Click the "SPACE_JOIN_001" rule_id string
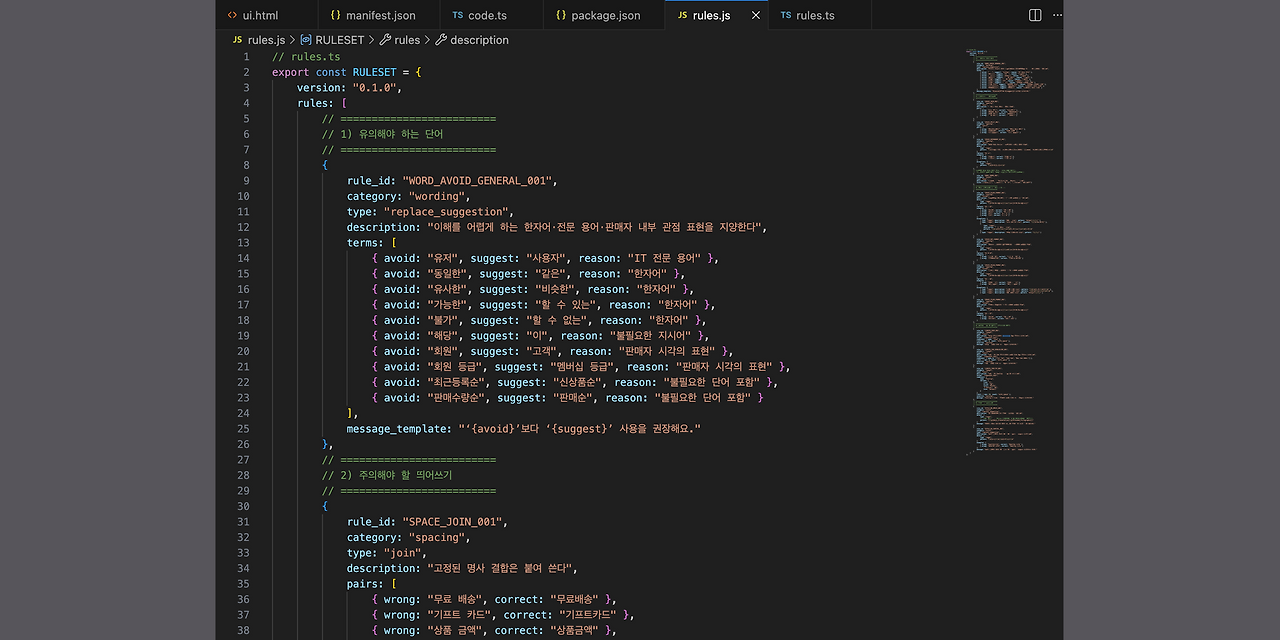Viewport: 1280px width, 640px height. click(452, 522)
